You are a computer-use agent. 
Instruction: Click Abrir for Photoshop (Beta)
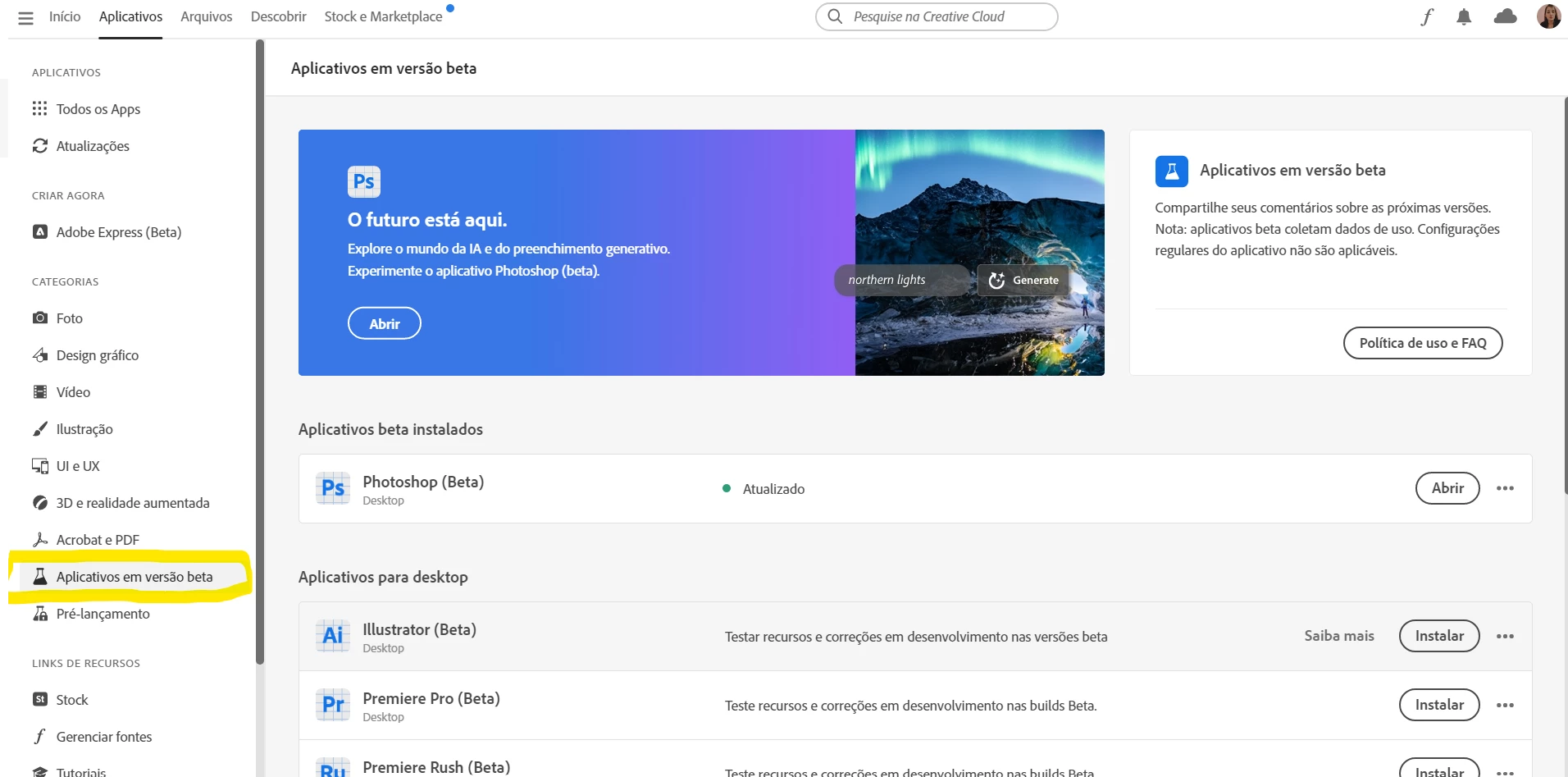click(x=1447, y=488)
